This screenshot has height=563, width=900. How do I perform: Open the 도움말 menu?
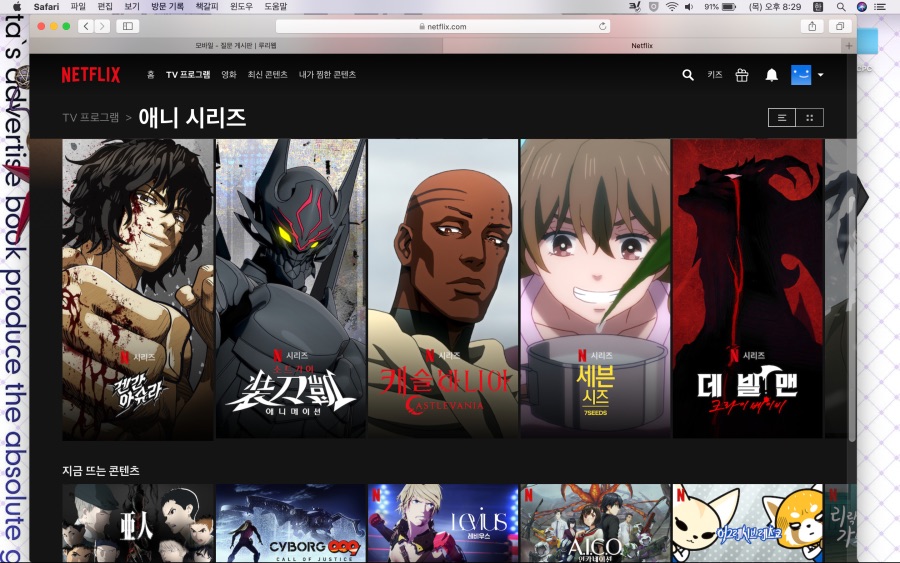[x=276, y=6]
